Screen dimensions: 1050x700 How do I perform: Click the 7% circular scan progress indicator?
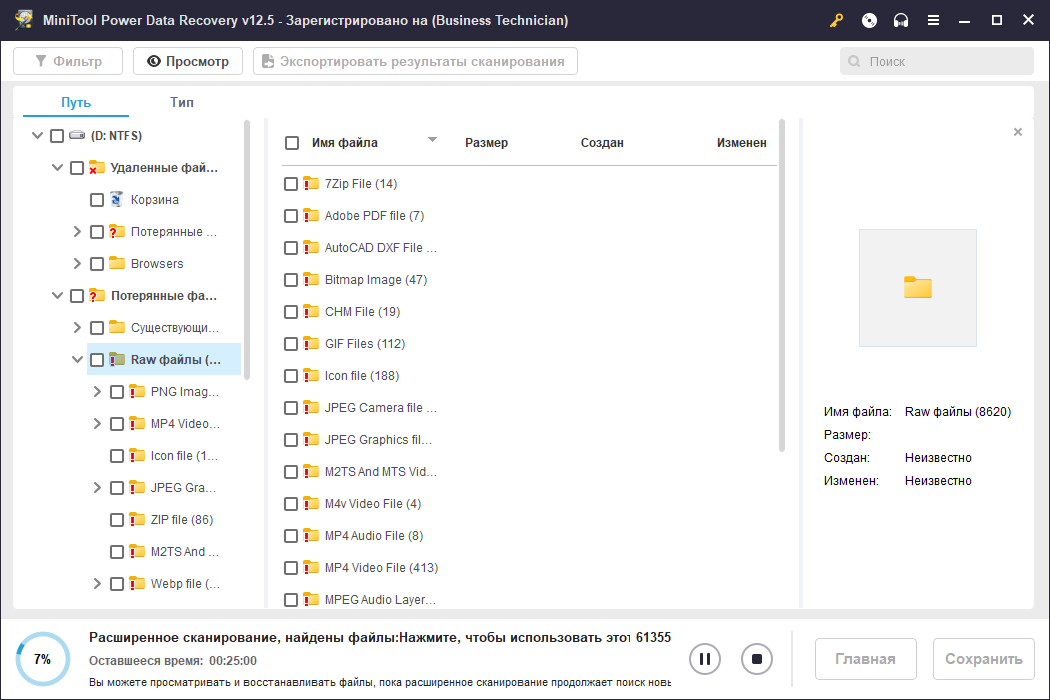pyautogui.click(x=43, y=659)
